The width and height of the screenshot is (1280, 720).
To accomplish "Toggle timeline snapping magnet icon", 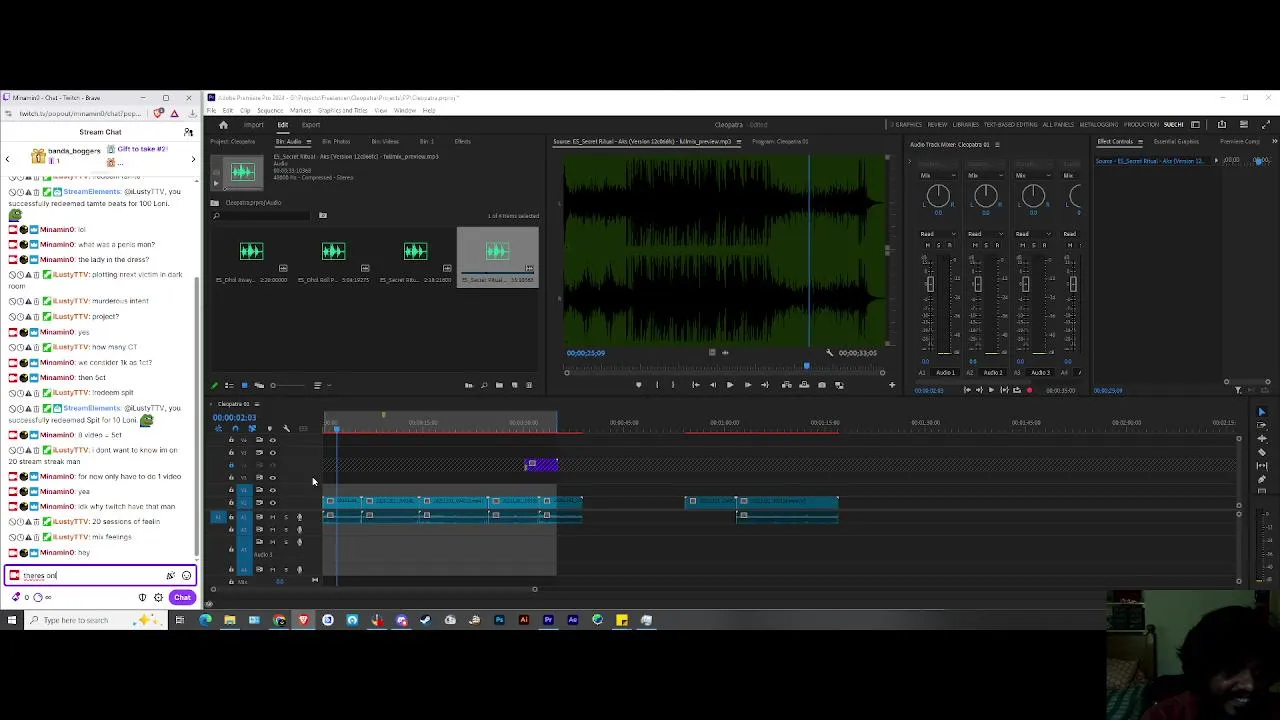I will (x=235, y=428).
